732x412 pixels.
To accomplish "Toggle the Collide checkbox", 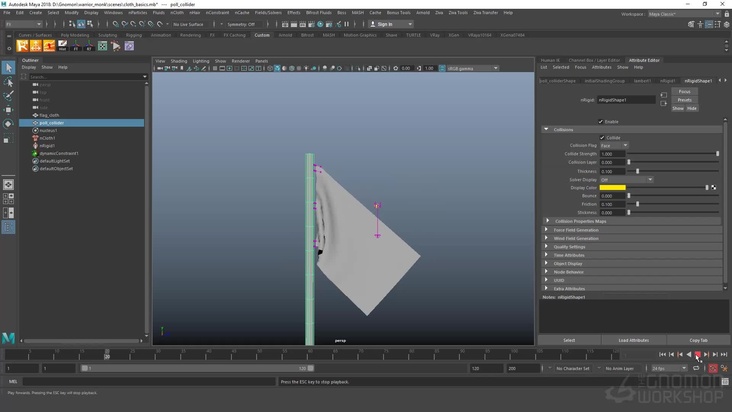I will point(602,137).
